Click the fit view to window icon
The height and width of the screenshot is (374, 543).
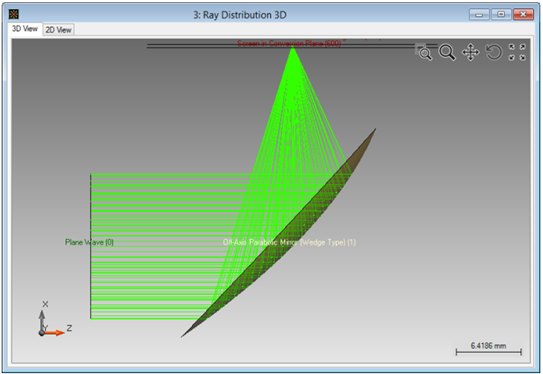[517, 52]
